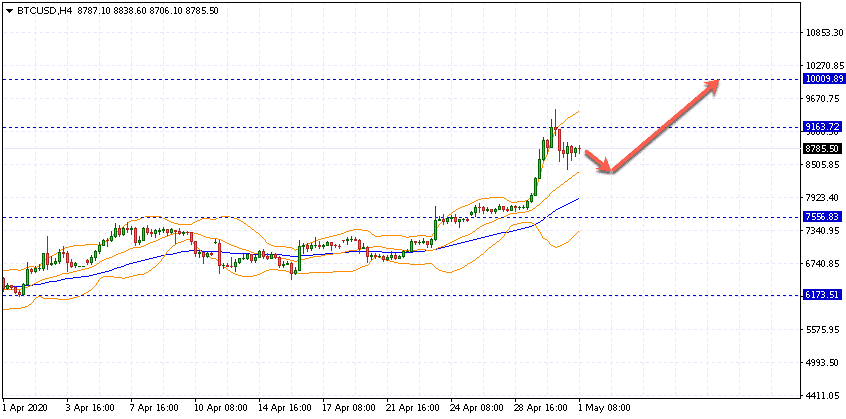Click the 7 Apr 16:00 time label
The height and width of the screenshot is (419, 846).
pos(154,408)
